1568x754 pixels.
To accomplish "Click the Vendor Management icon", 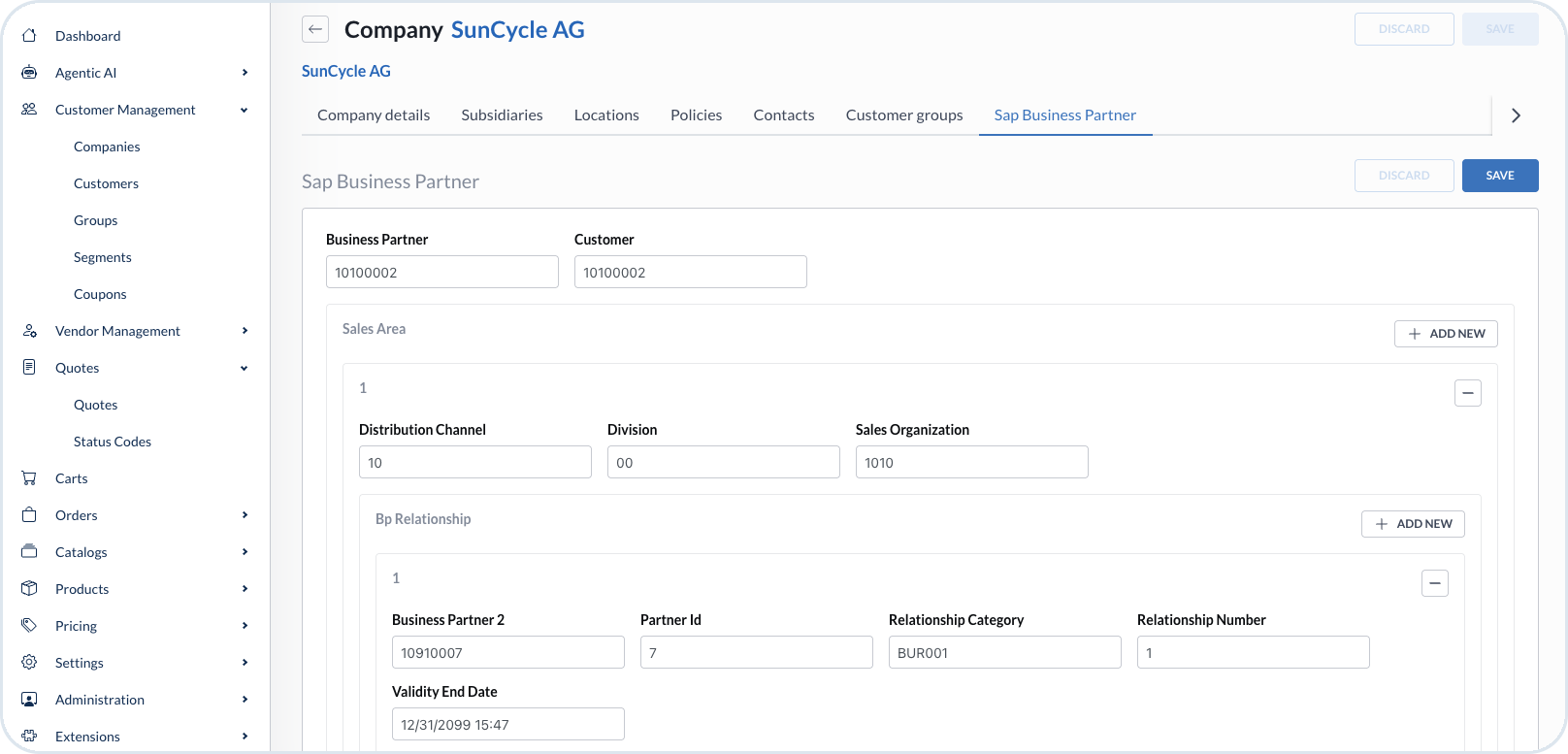I will tap(29, 331).
